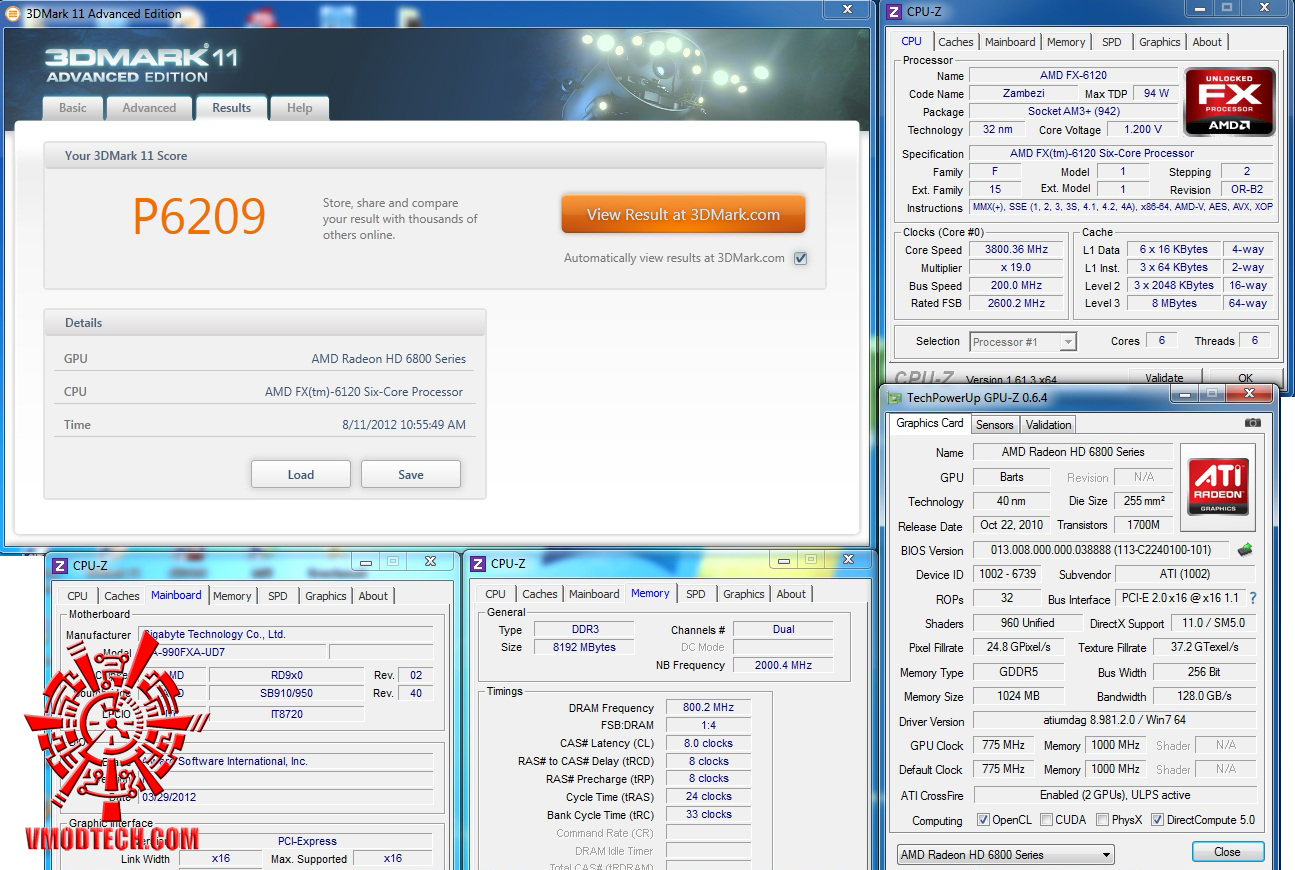The image size is (1295, 870).
Task: Click the TechPowerUp GPU-Z title bar icon
Action: [x=894, y=397]
